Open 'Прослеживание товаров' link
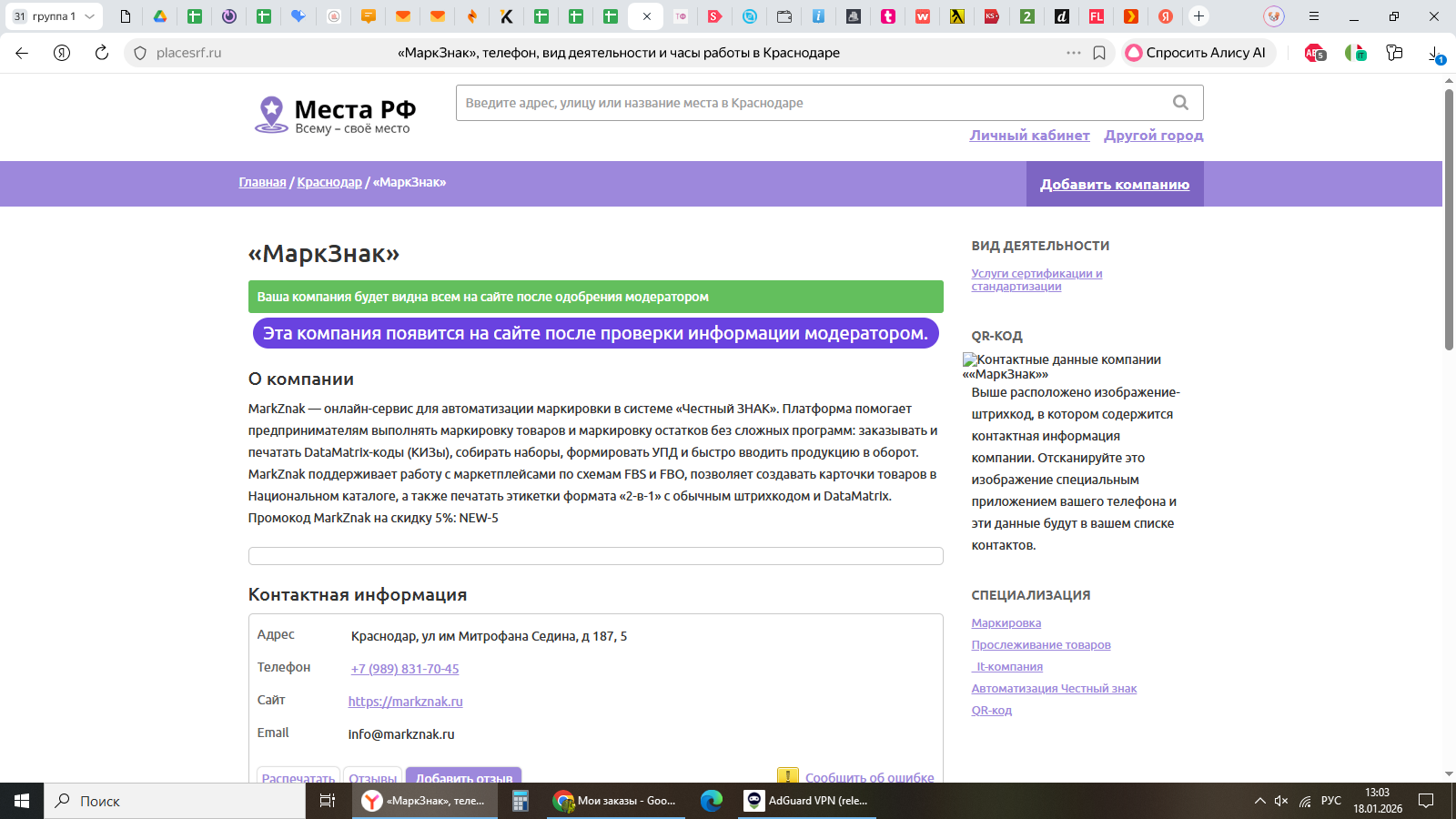The height and width of the screenshot is (819, 1456). tap(1040, 645)
